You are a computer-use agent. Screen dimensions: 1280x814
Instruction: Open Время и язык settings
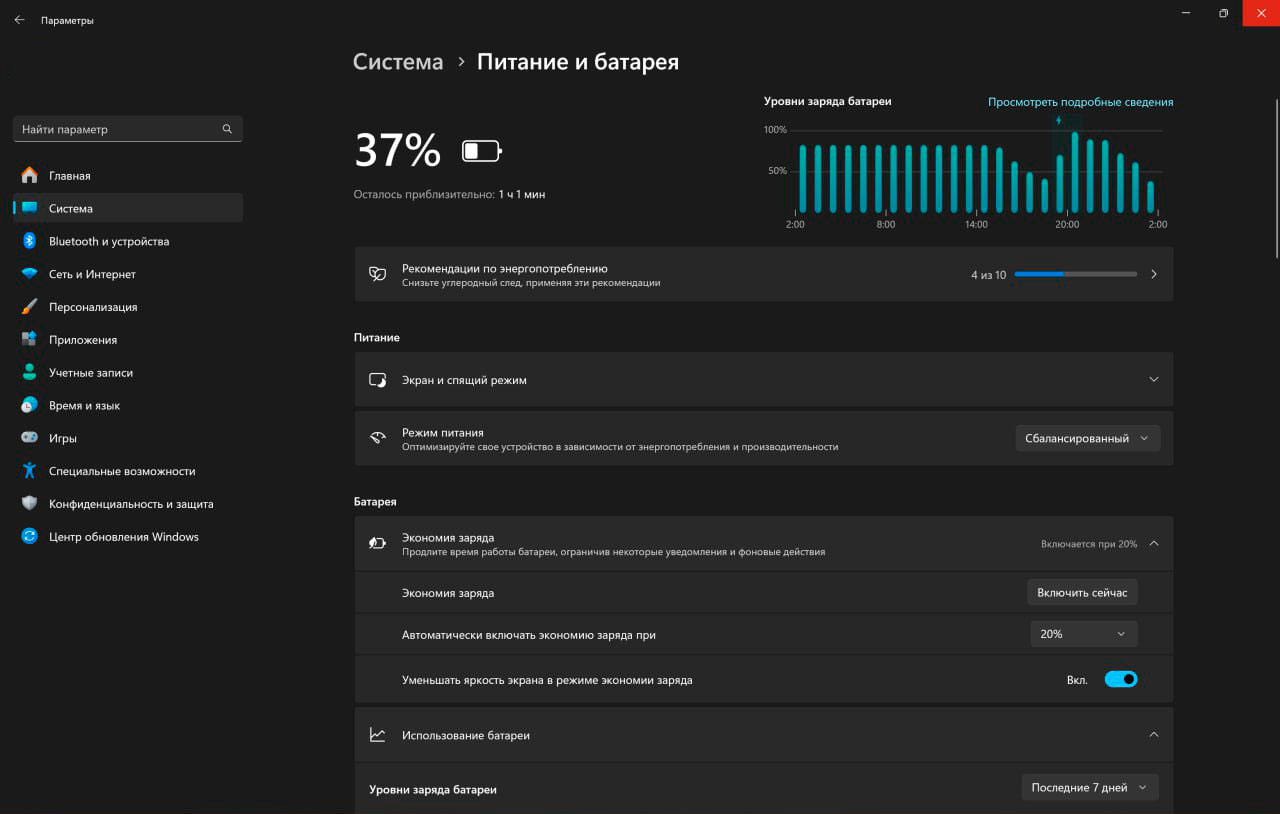pyautogui.click(x=128, y=405)
